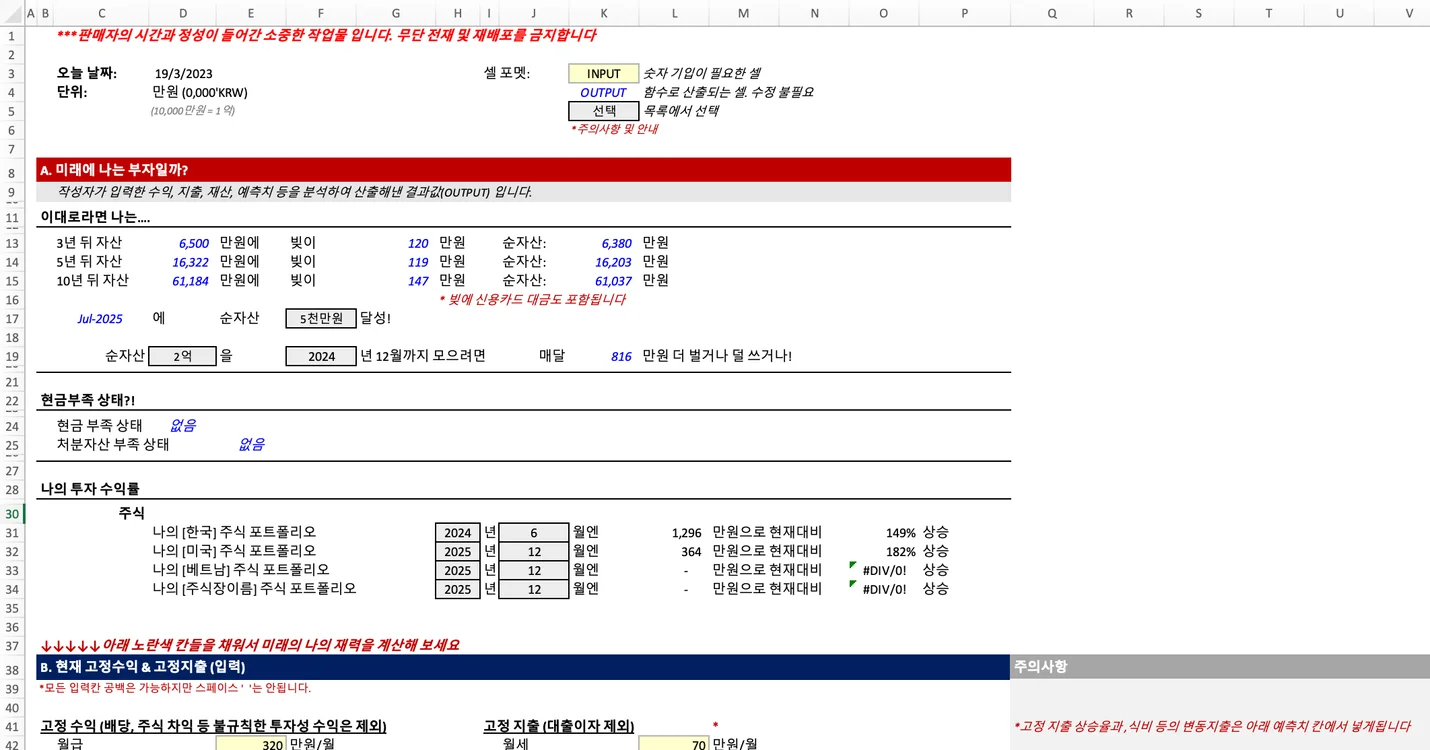This screenshot has width=1430, height=750.
Task: Select the blue OUTPUT legend cell
Action: (x=603, y=92)
